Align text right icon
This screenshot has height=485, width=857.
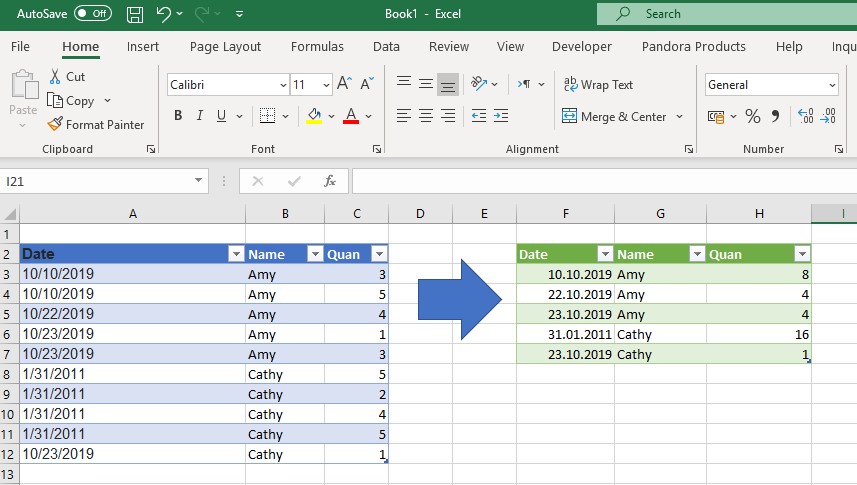pos(448,115)
